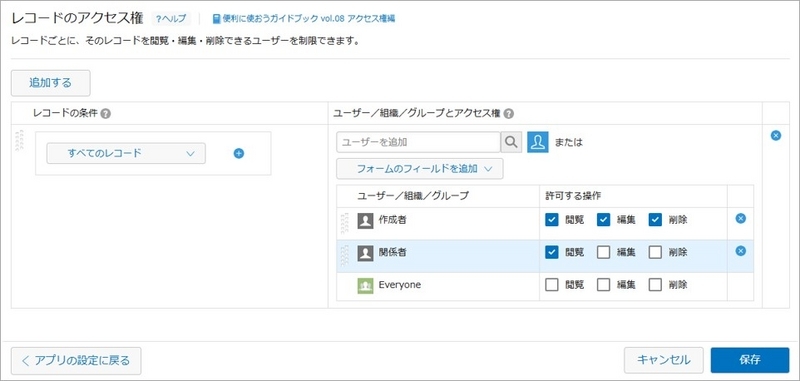Open the blue user picker icon
Viewport: 800px width, 381px height.
[x=538, y=142]
